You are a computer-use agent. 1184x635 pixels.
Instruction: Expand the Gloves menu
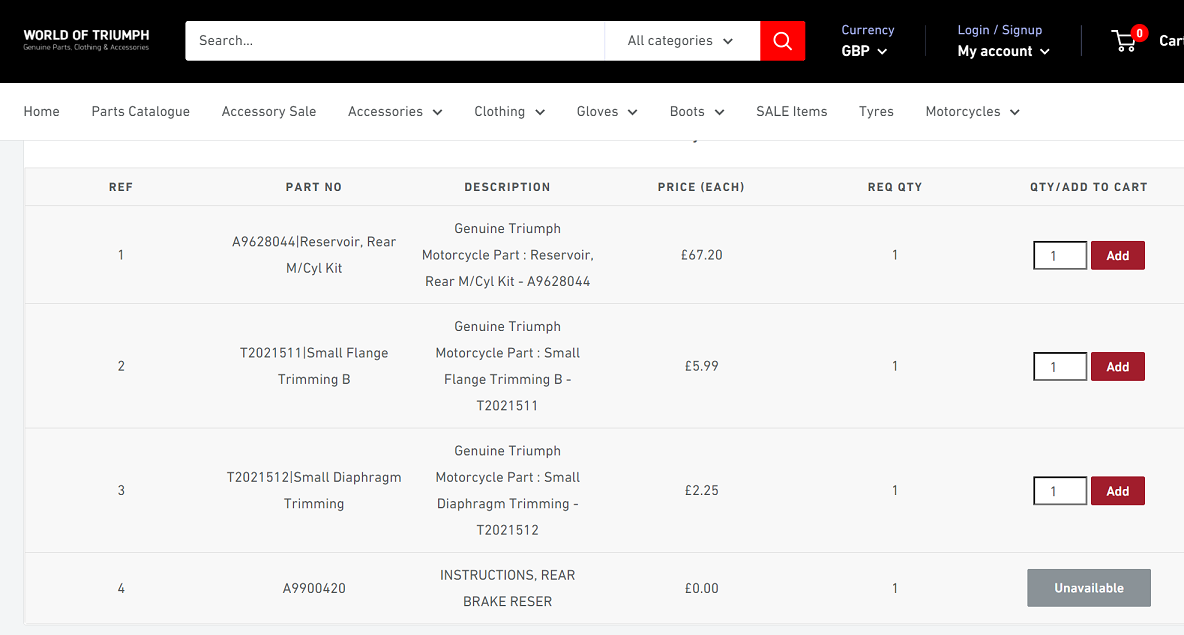pyautogui.click(x=607, y=112)
